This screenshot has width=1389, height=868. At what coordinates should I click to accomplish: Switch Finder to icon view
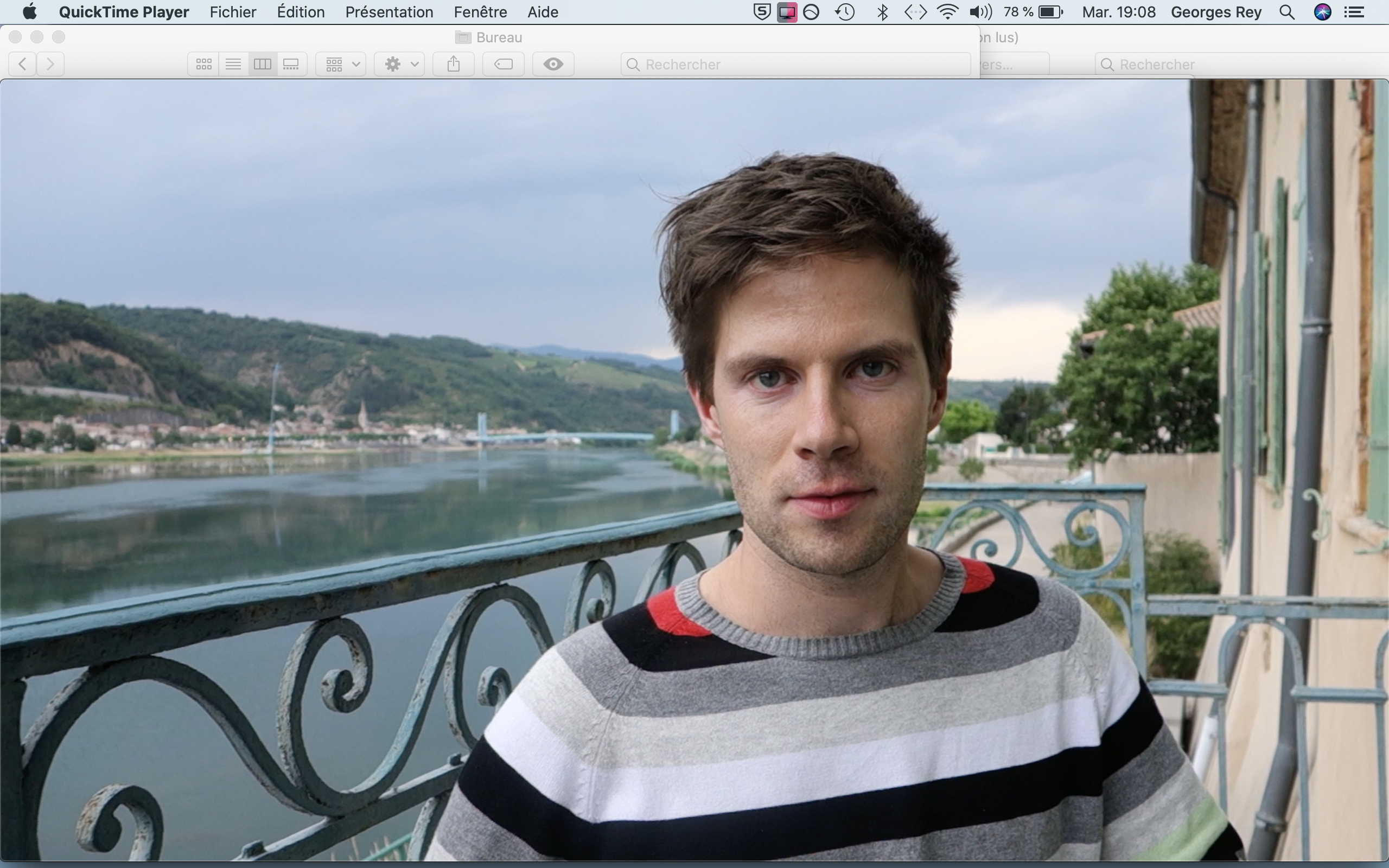pyautogui.click(x=204, y=65)
